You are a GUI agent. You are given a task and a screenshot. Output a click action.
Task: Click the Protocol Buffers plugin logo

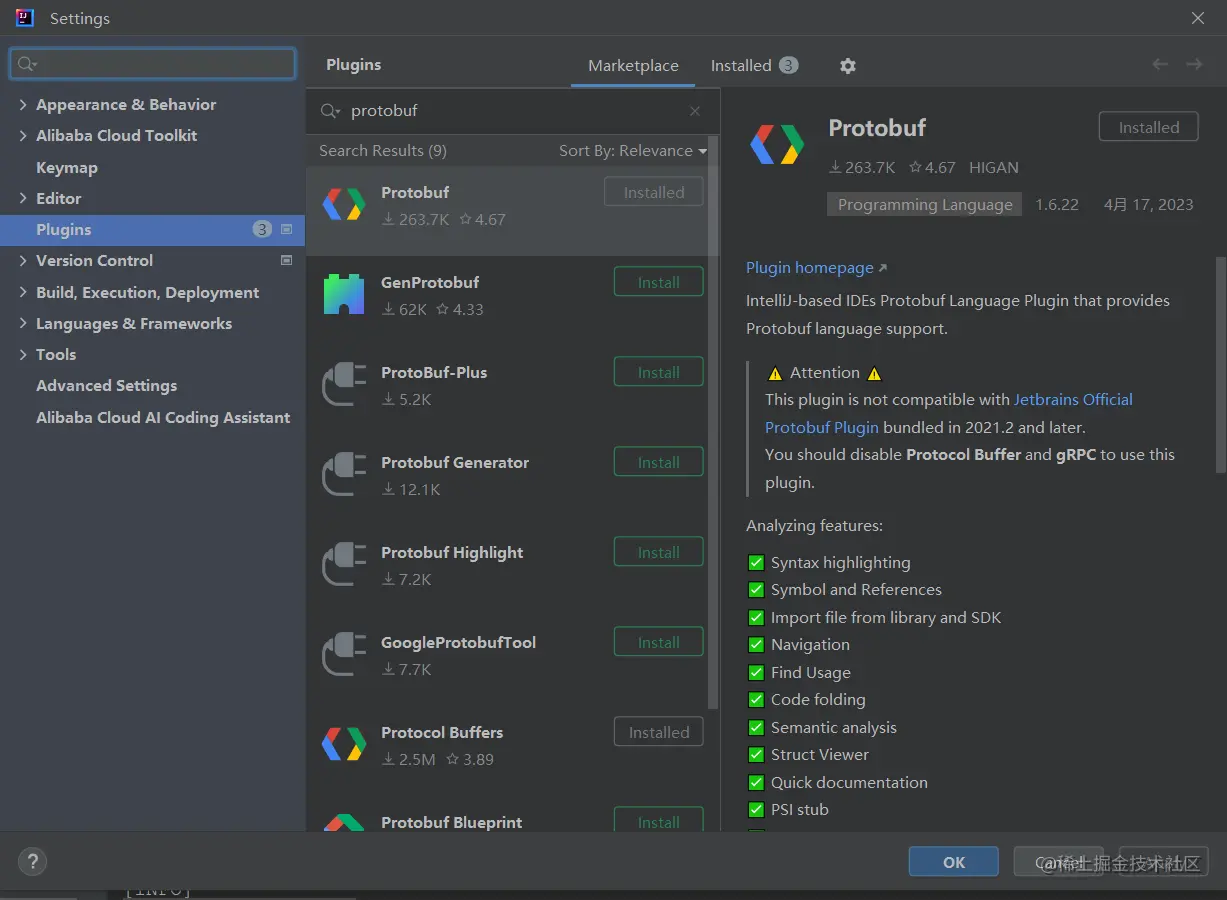click(x=343, y=745)
